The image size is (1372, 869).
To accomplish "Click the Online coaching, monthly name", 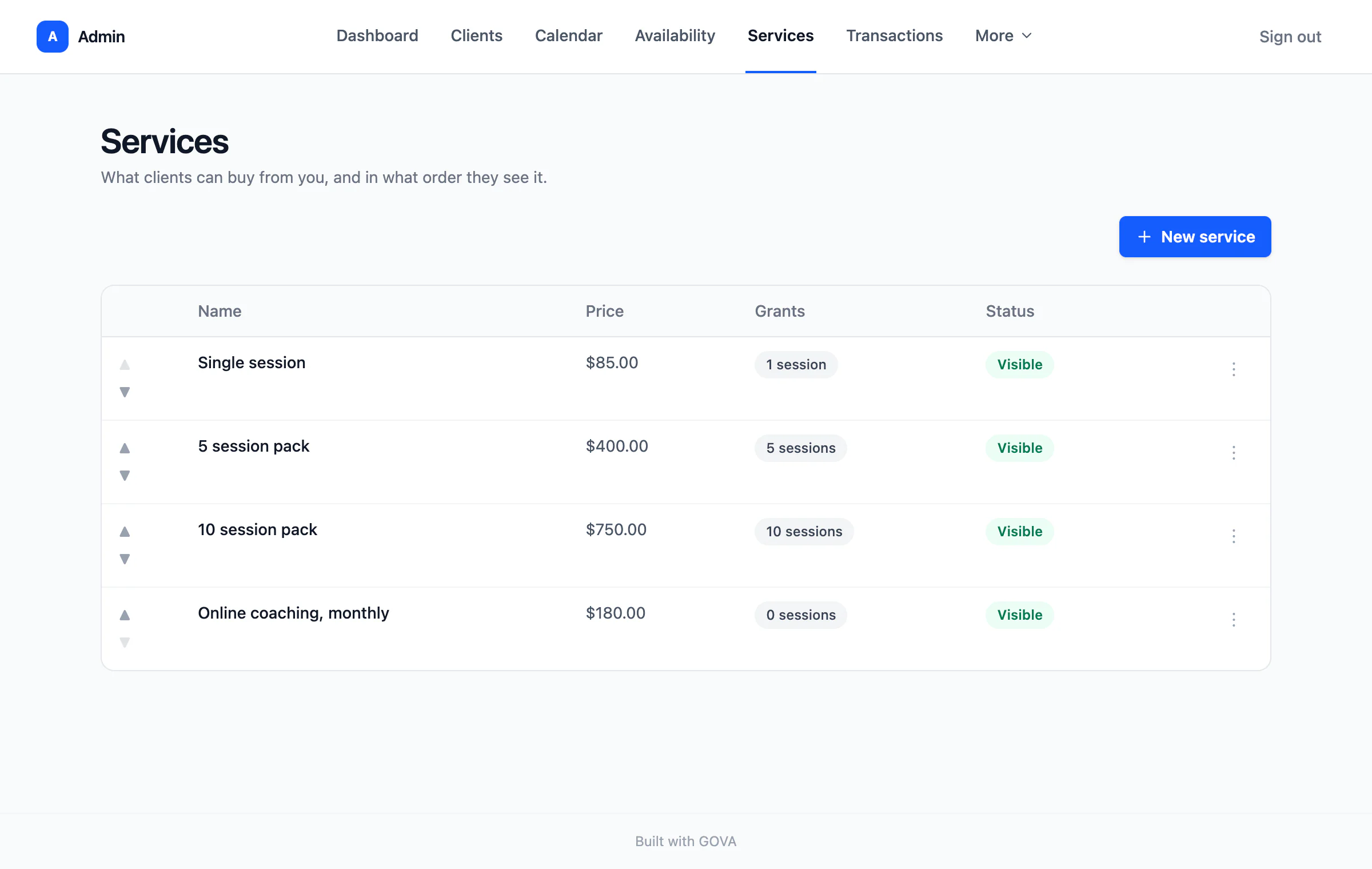I will click(x=293, y=613).
